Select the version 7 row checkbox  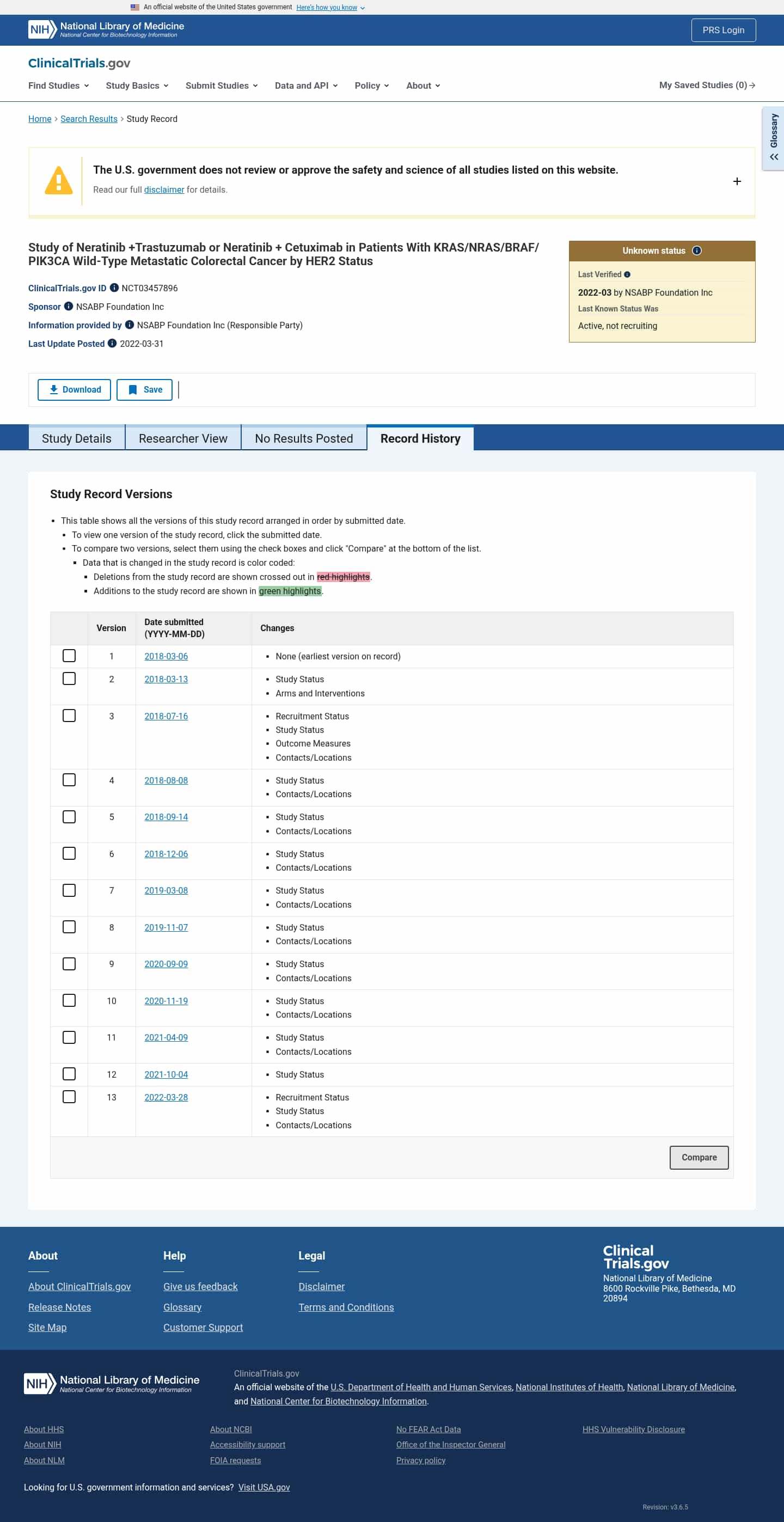tap(69, 890)
